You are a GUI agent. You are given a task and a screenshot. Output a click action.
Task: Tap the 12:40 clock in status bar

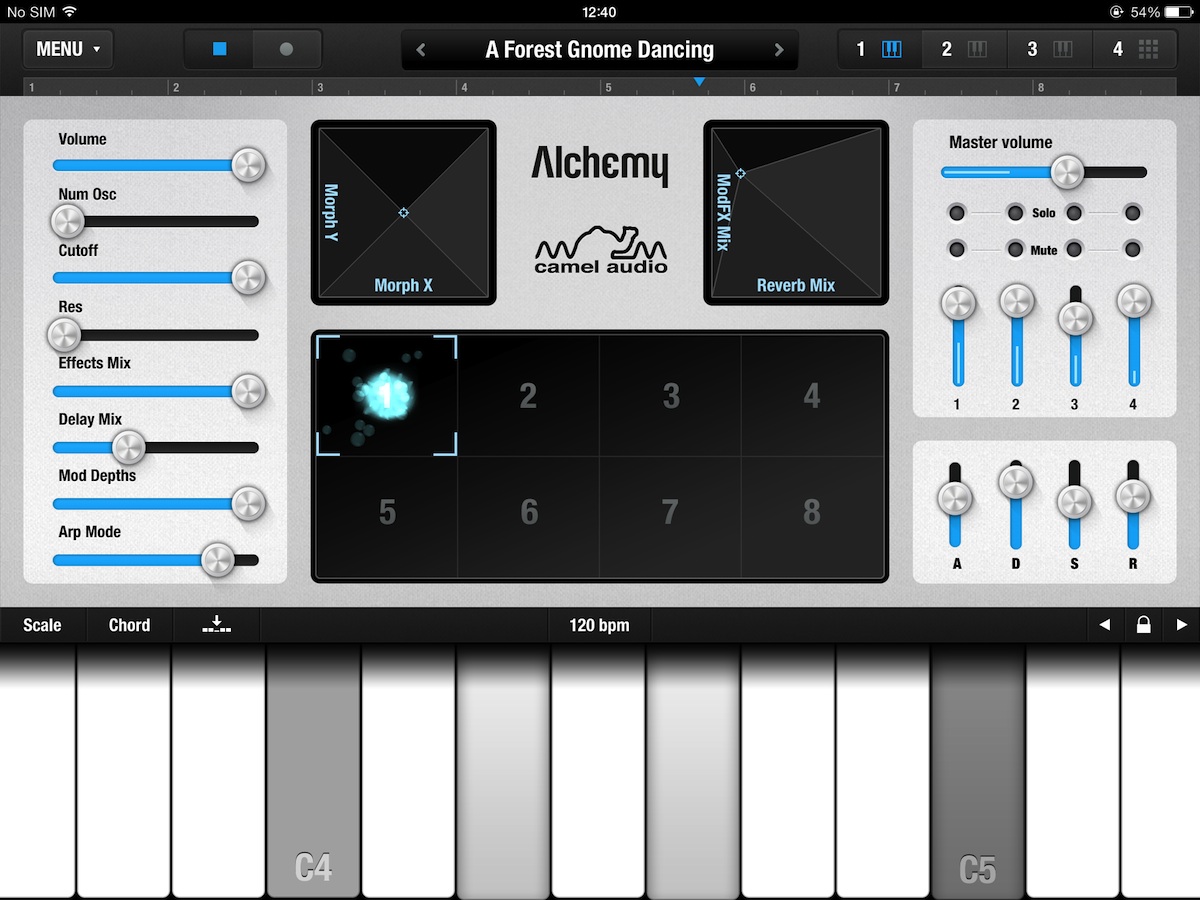click(599, 12)
